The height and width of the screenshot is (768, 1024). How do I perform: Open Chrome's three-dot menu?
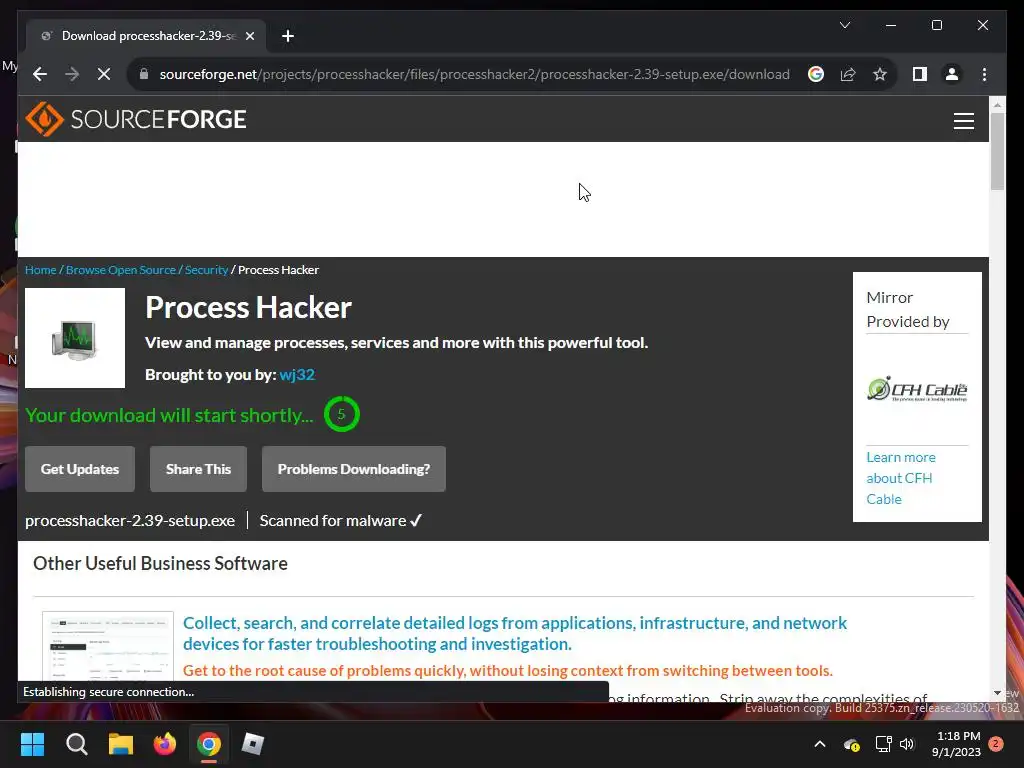(x=984, y=74)
